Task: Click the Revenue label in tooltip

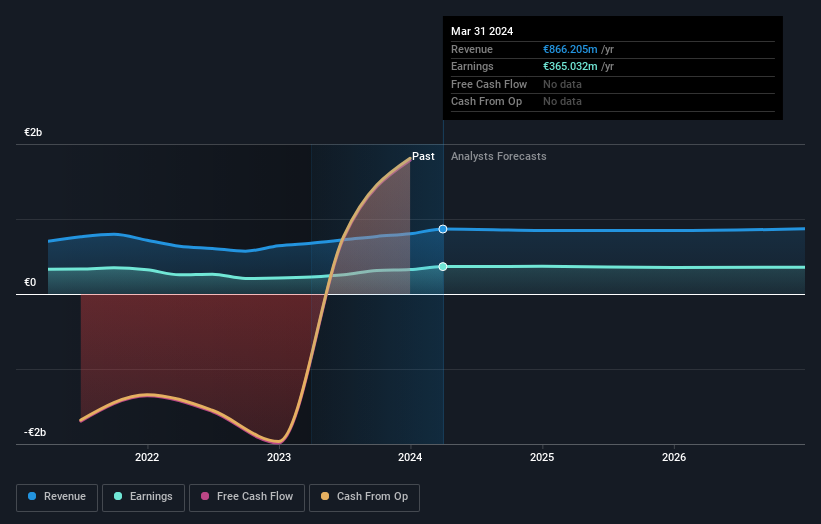Action: point(472,49)
